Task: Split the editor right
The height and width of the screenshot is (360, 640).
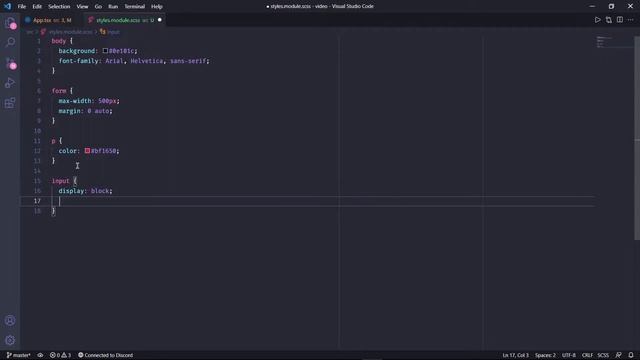Action: pyautogui.click(x=620, y=20)
